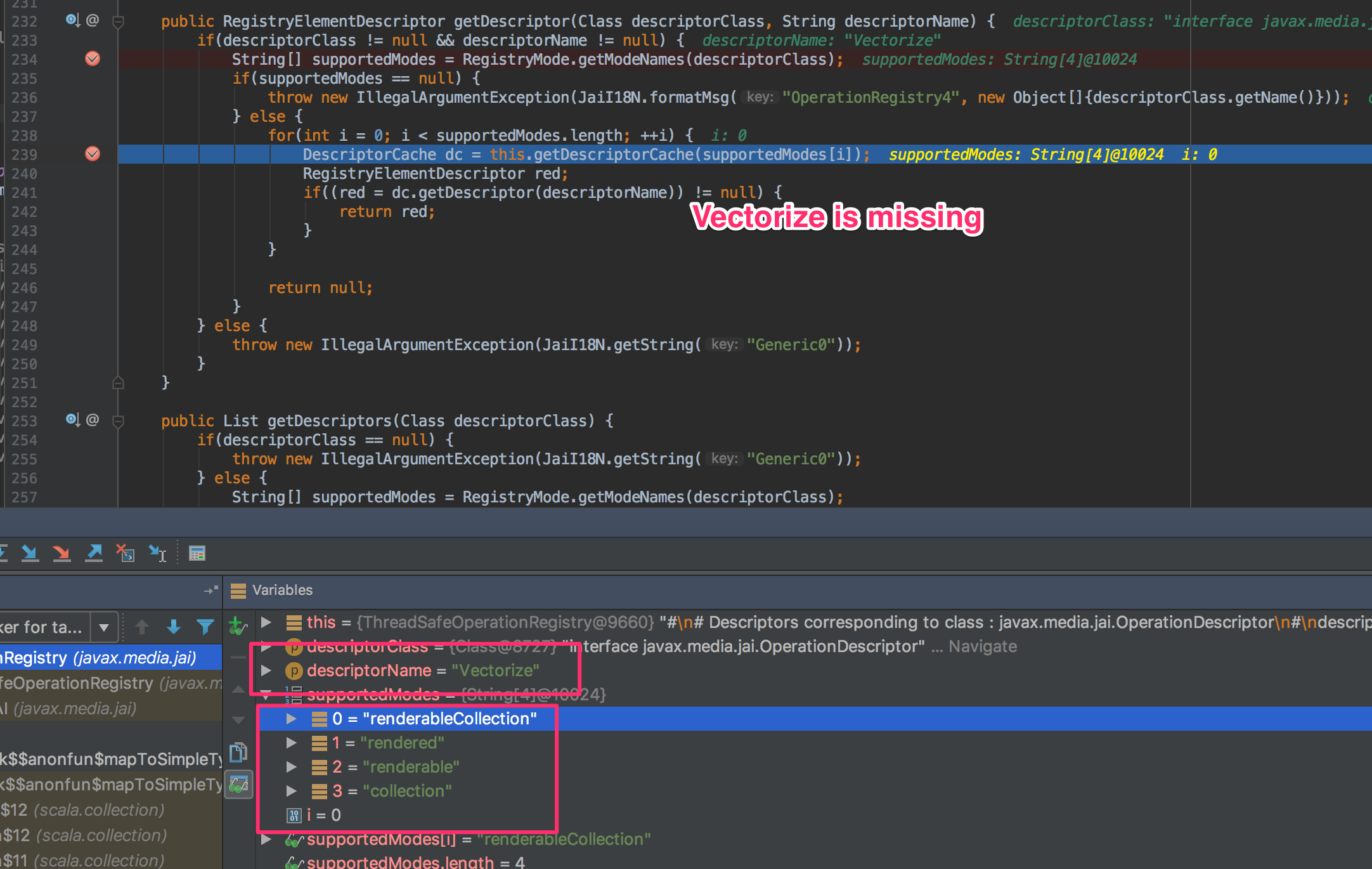The image size is (1372, 869).
Task: Click the Restore Layout pin icon in Frames
Action: (x=211, y=590)
